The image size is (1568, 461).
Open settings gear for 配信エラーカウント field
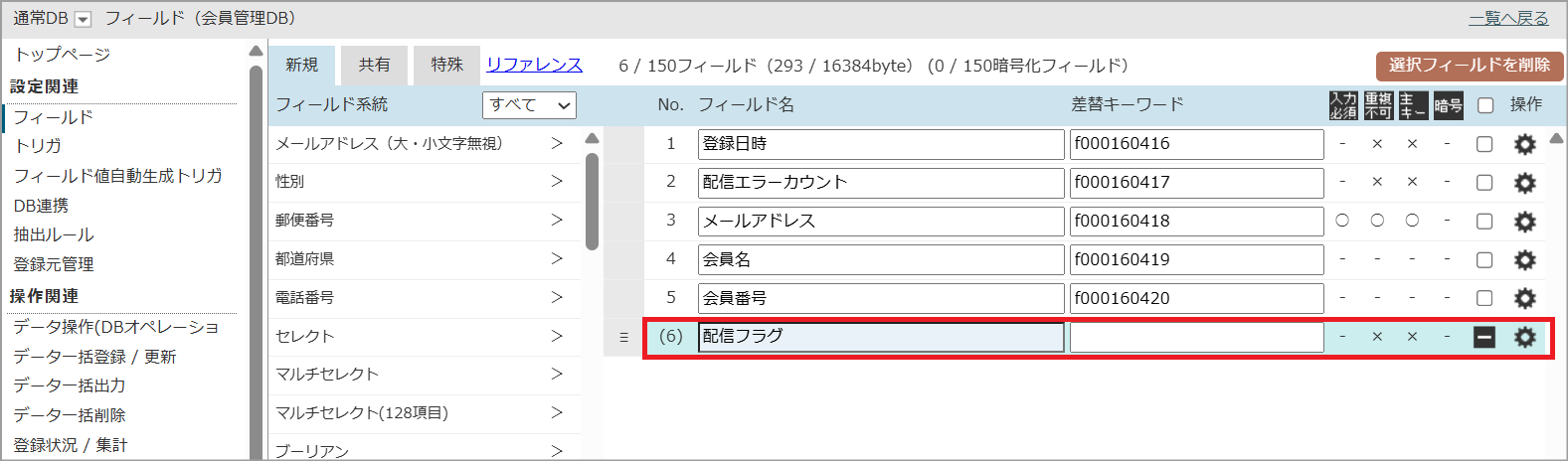(1524, 183)
